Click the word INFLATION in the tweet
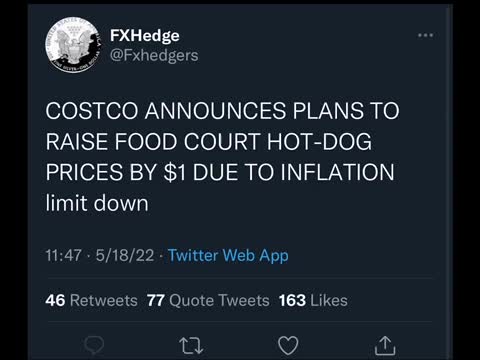The width and height of the screenshot is (480, 360). 337,172
